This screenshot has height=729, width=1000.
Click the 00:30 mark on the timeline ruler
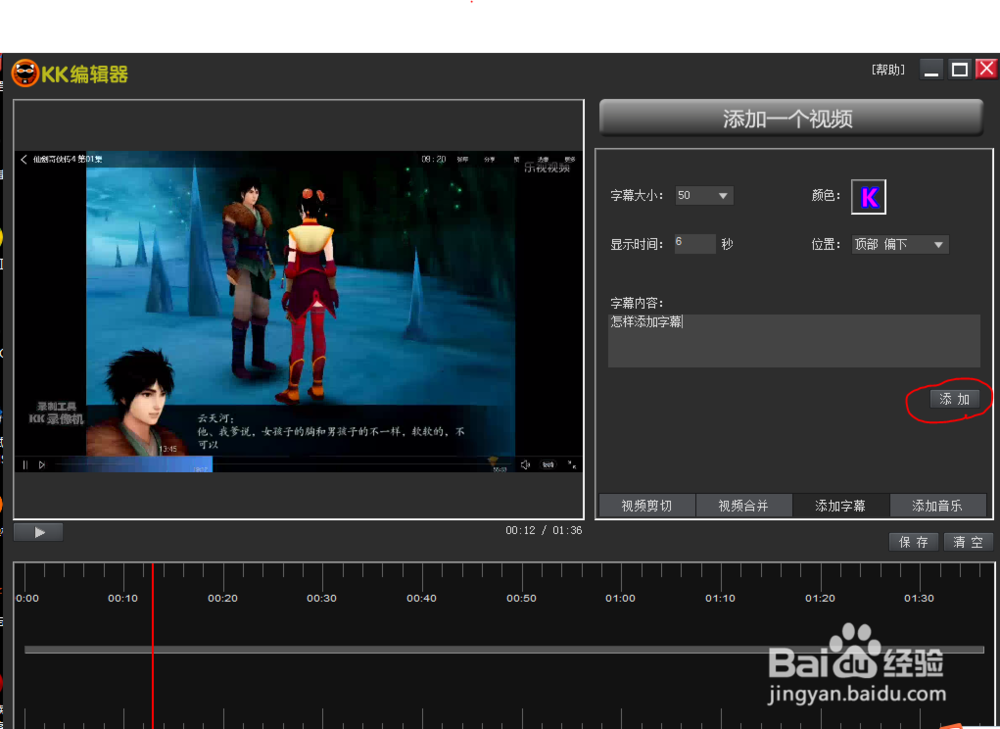(x=321, y=598)
